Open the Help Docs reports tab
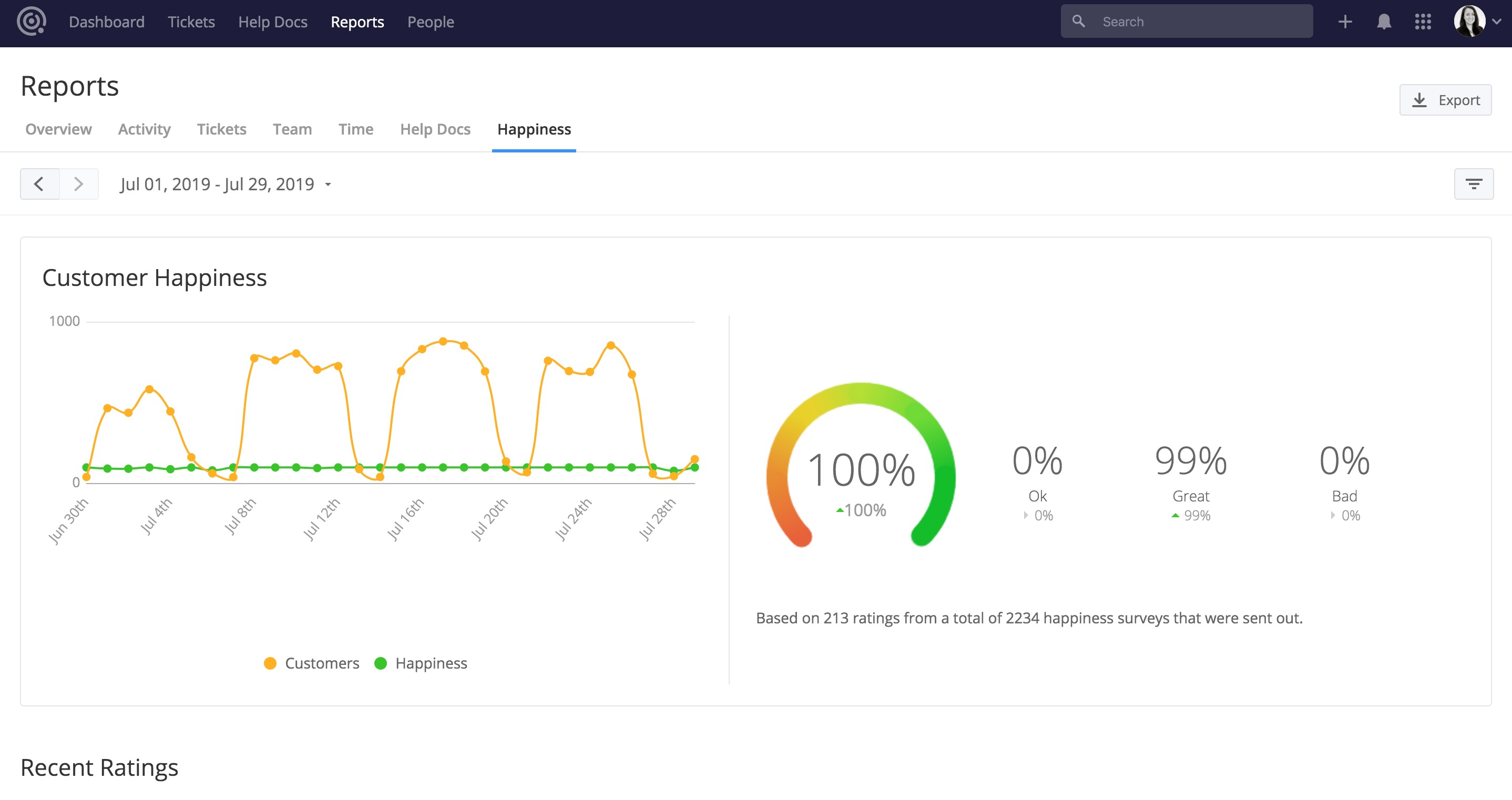 435,129
